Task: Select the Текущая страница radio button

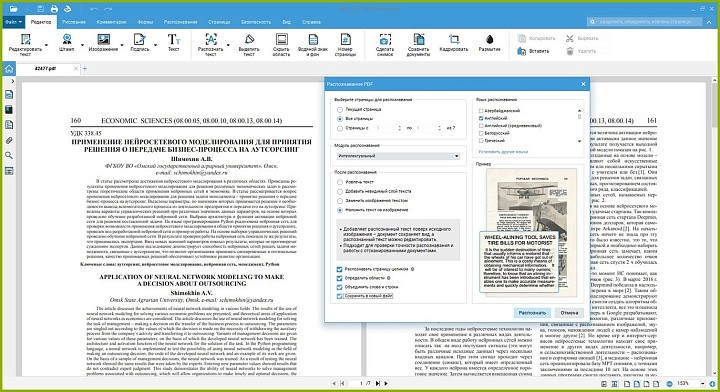Action: 340,110
